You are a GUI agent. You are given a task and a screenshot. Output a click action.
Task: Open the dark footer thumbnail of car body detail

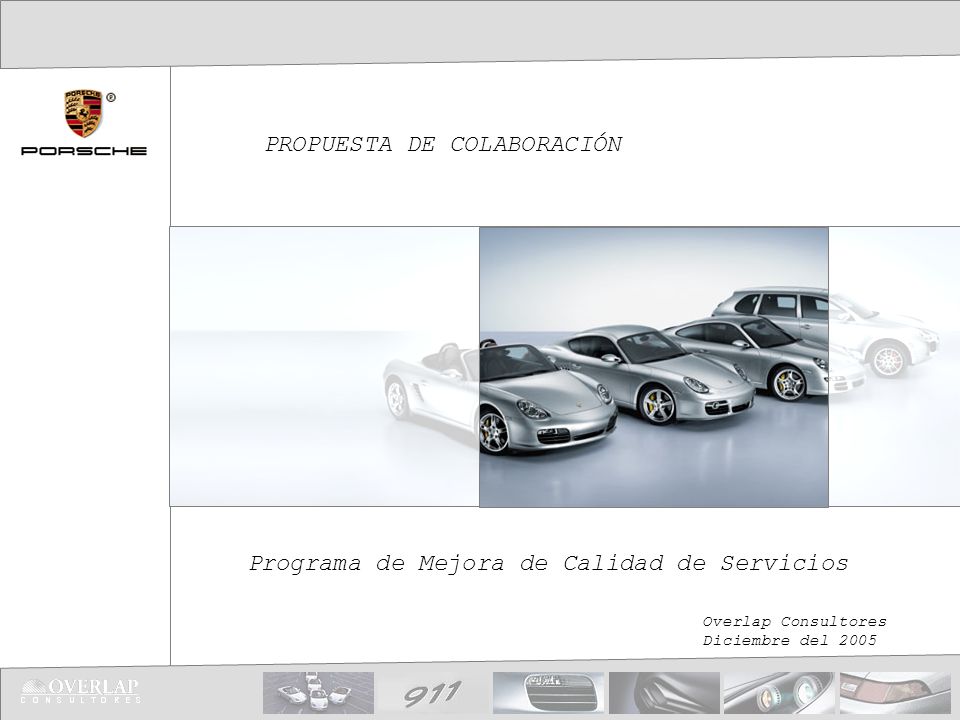click(x=664, y=692)
